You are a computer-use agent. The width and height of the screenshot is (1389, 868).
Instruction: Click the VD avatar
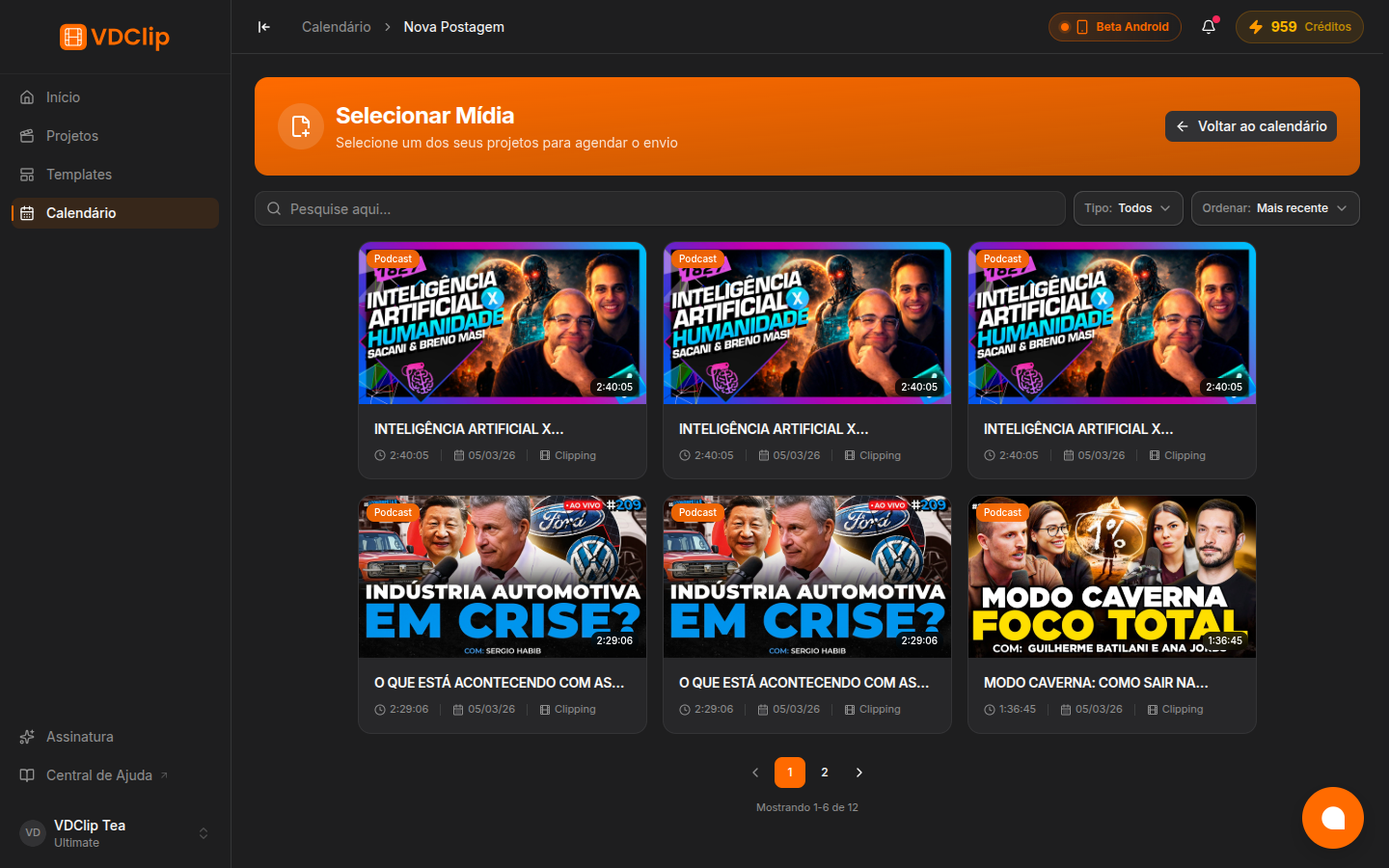pyautogui.click(x=33, y=833)
